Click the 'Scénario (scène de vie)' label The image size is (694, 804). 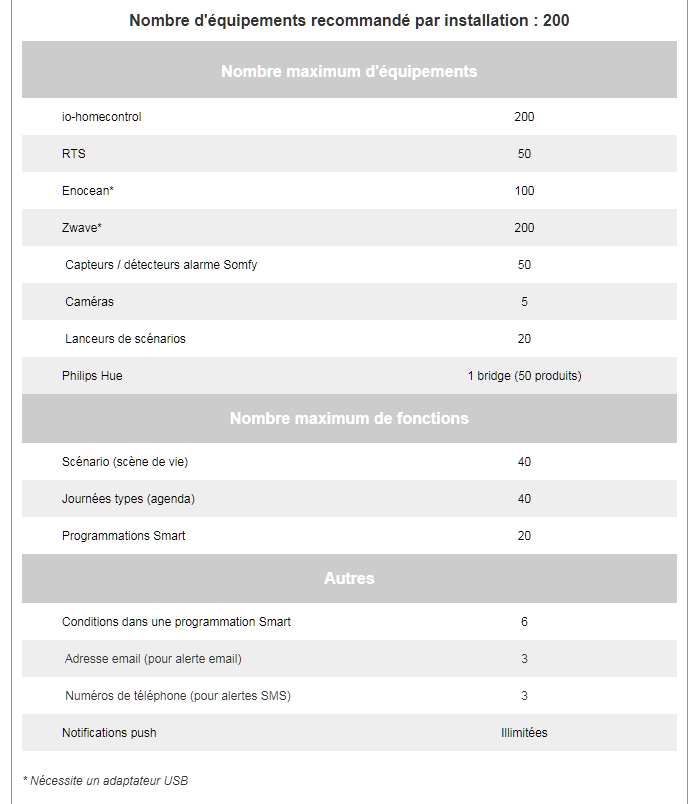point(125,462)
